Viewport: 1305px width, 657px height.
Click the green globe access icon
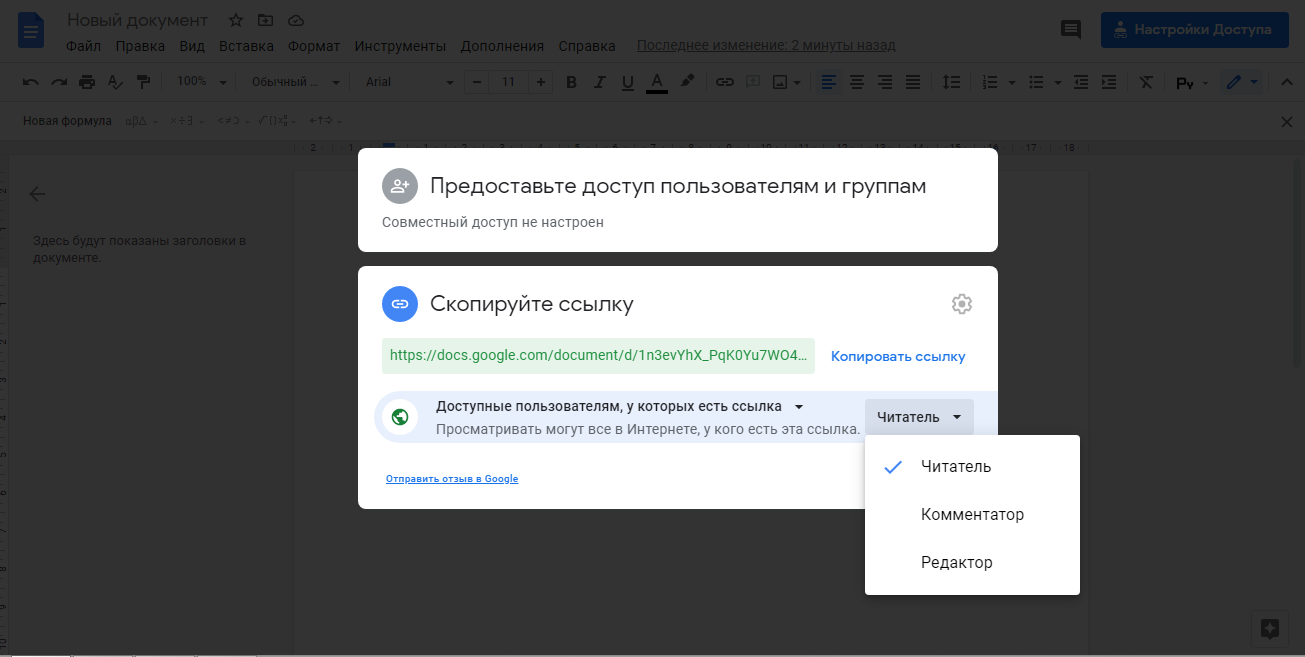click(x=400, y=417)
